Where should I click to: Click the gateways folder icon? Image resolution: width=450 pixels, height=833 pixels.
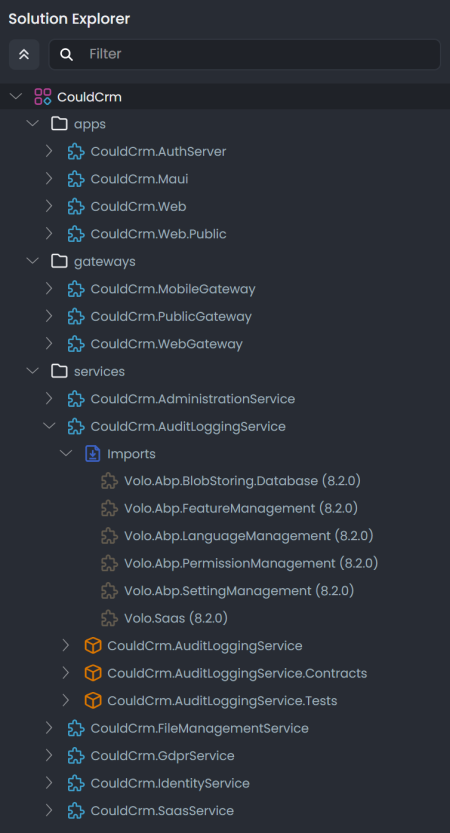pyautogui.click(x=59, y=261)
